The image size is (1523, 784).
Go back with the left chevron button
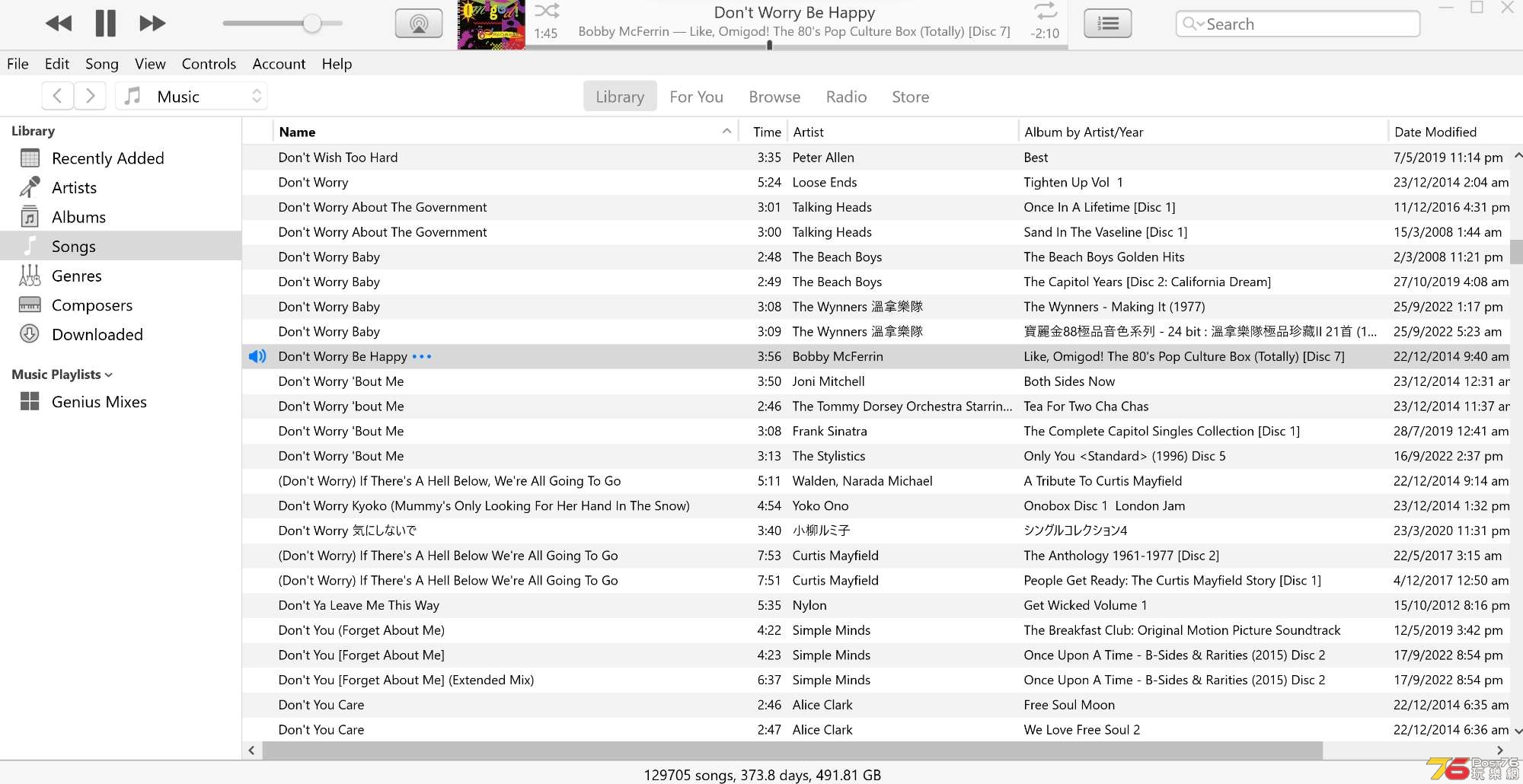point(57,96)
